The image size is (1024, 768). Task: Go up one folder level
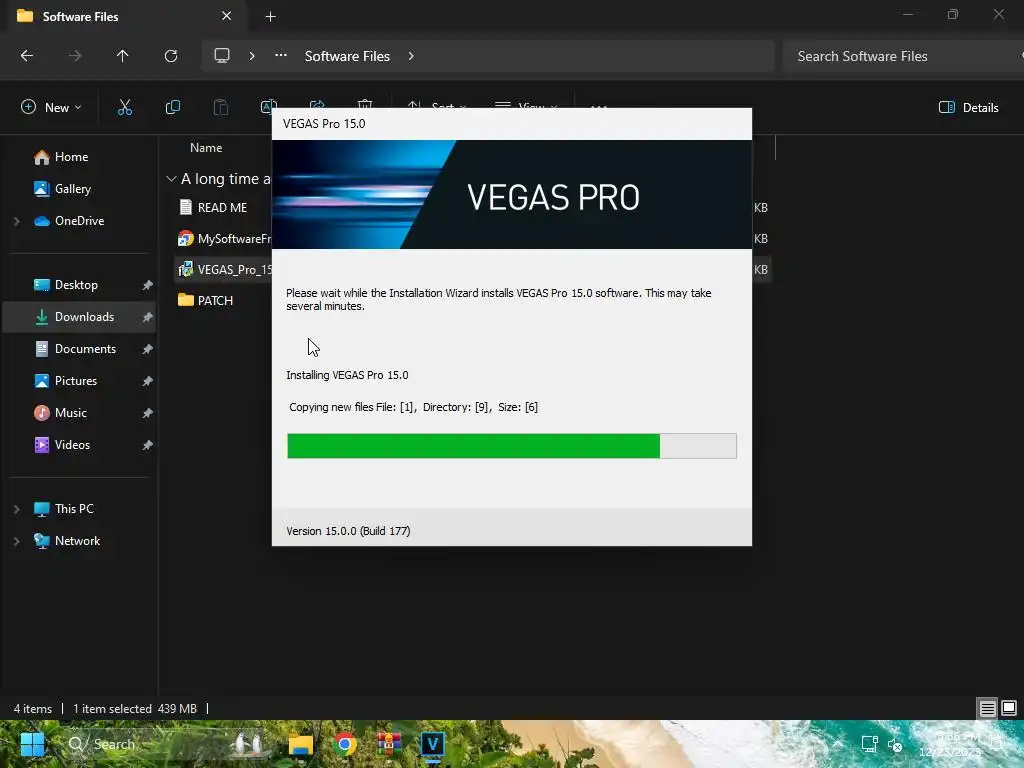point(122,56)
